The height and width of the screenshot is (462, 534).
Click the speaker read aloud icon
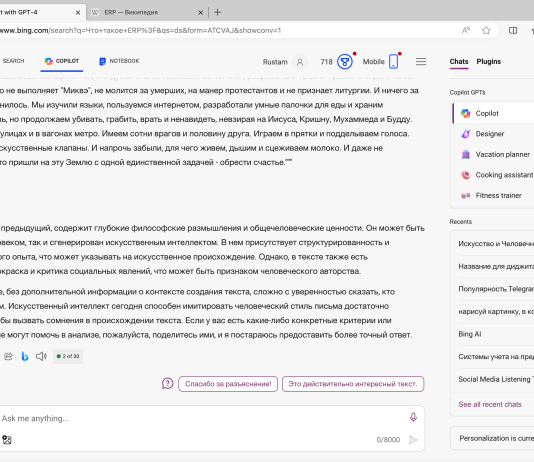coord(41,356)
